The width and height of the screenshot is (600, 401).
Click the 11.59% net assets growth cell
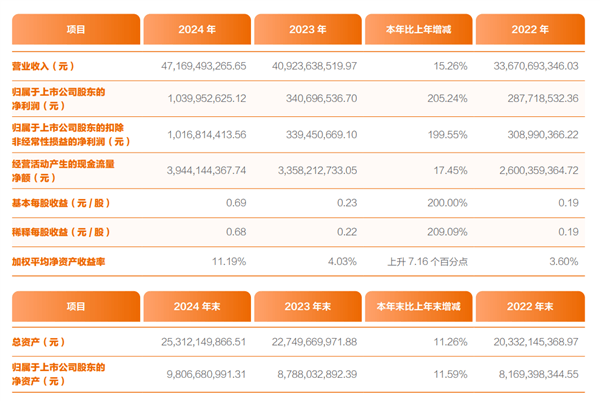pos(444,373)
